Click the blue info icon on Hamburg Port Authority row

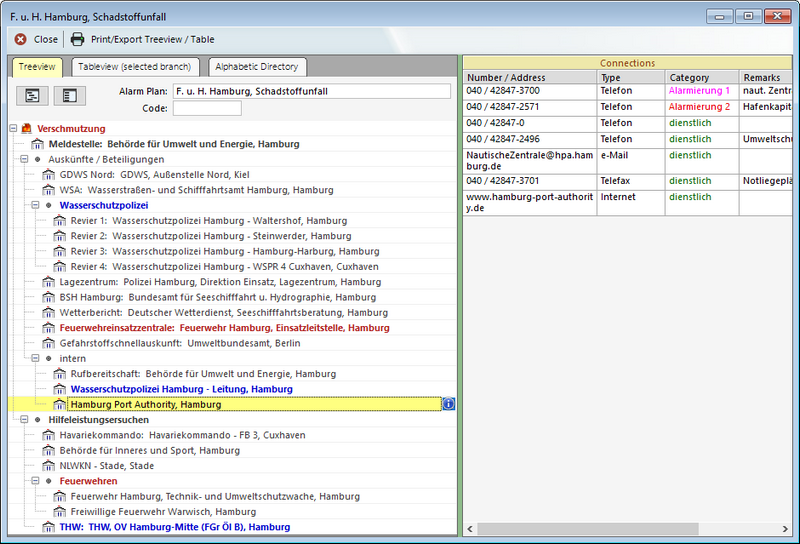(x=448, y=404)
